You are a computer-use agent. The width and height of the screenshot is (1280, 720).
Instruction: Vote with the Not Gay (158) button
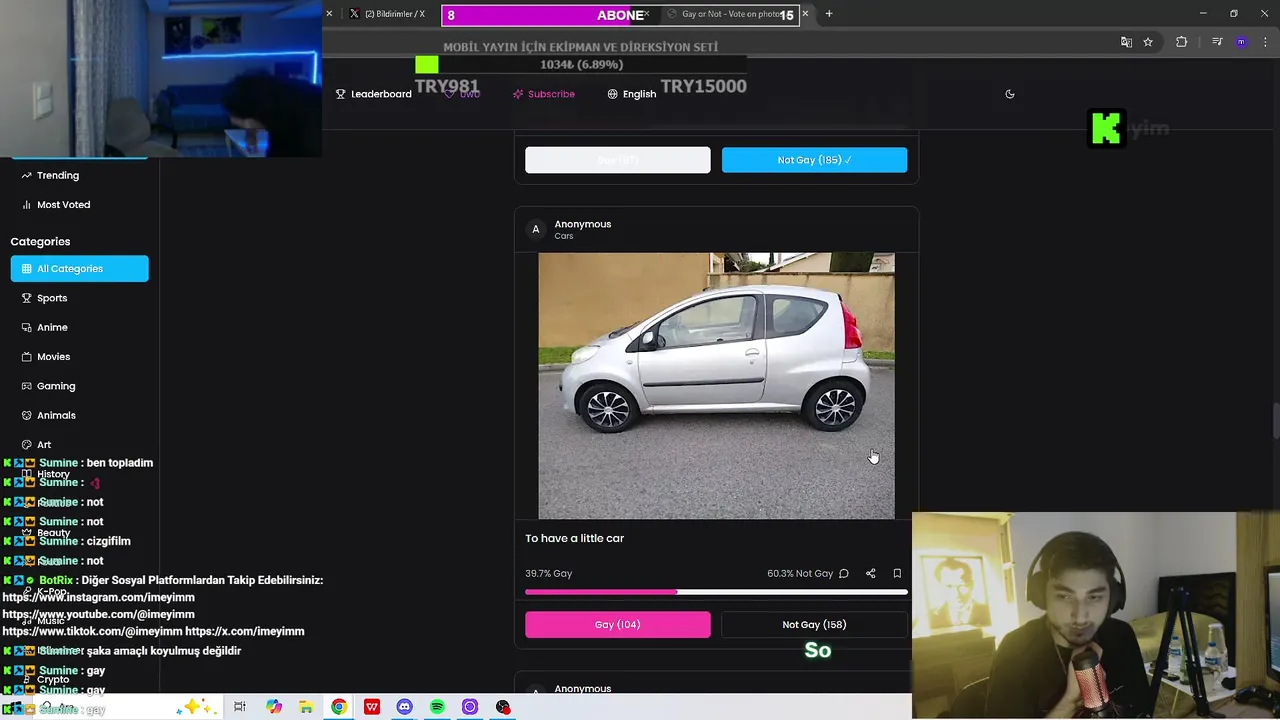tap(814, 625)
